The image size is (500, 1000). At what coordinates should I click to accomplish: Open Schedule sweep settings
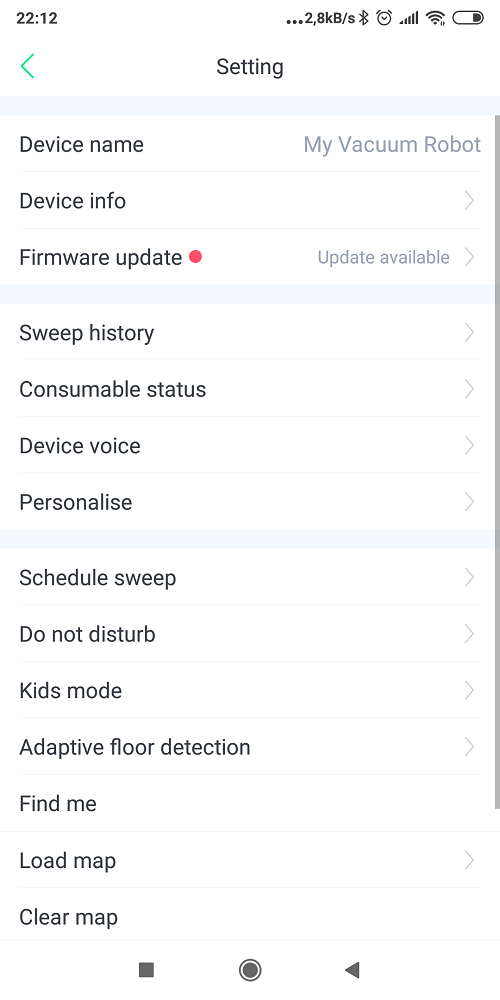click(250, 578)
